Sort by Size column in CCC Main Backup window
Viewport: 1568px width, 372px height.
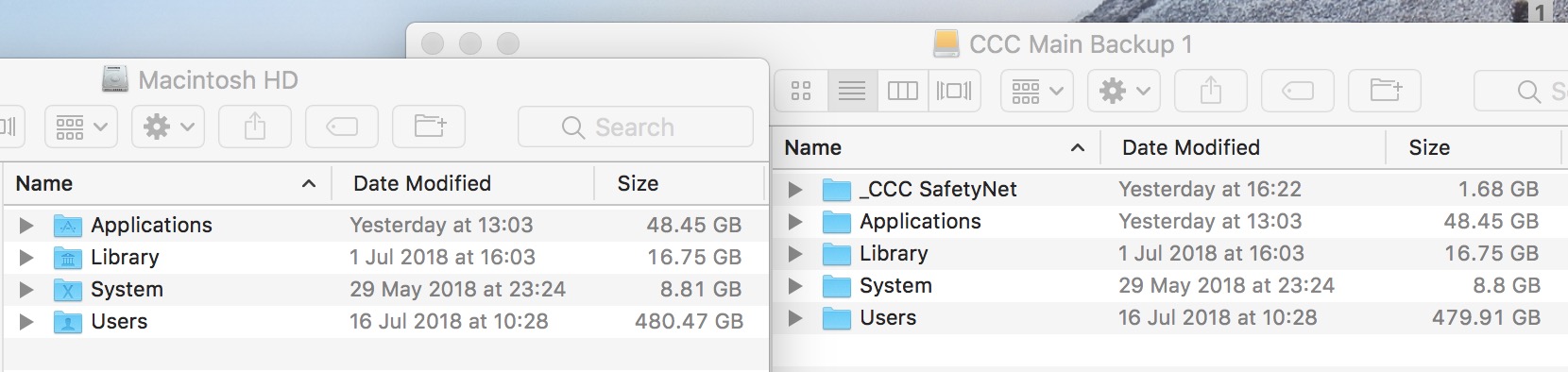[x=1474, y=147]
